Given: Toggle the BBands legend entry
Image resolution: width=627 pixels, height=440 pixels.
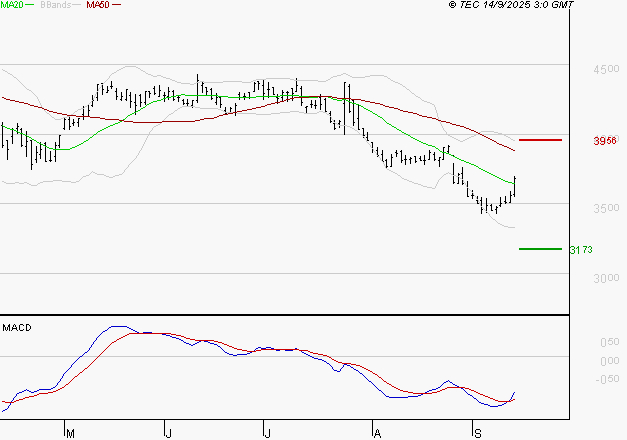Looking at the screenshot, I should 54,6.
